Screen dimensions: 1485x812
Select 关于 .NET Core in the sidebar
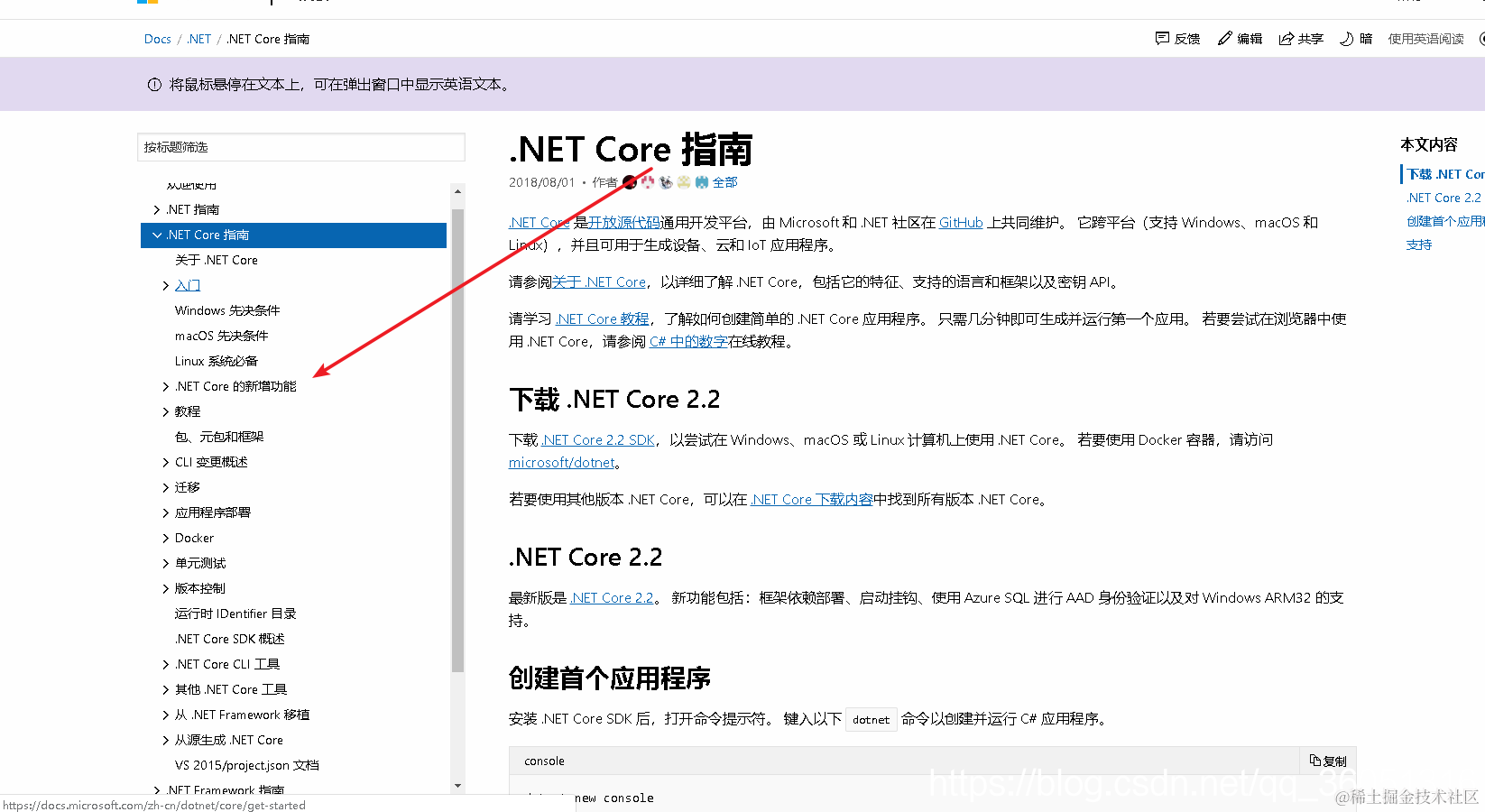pos(217,259)
